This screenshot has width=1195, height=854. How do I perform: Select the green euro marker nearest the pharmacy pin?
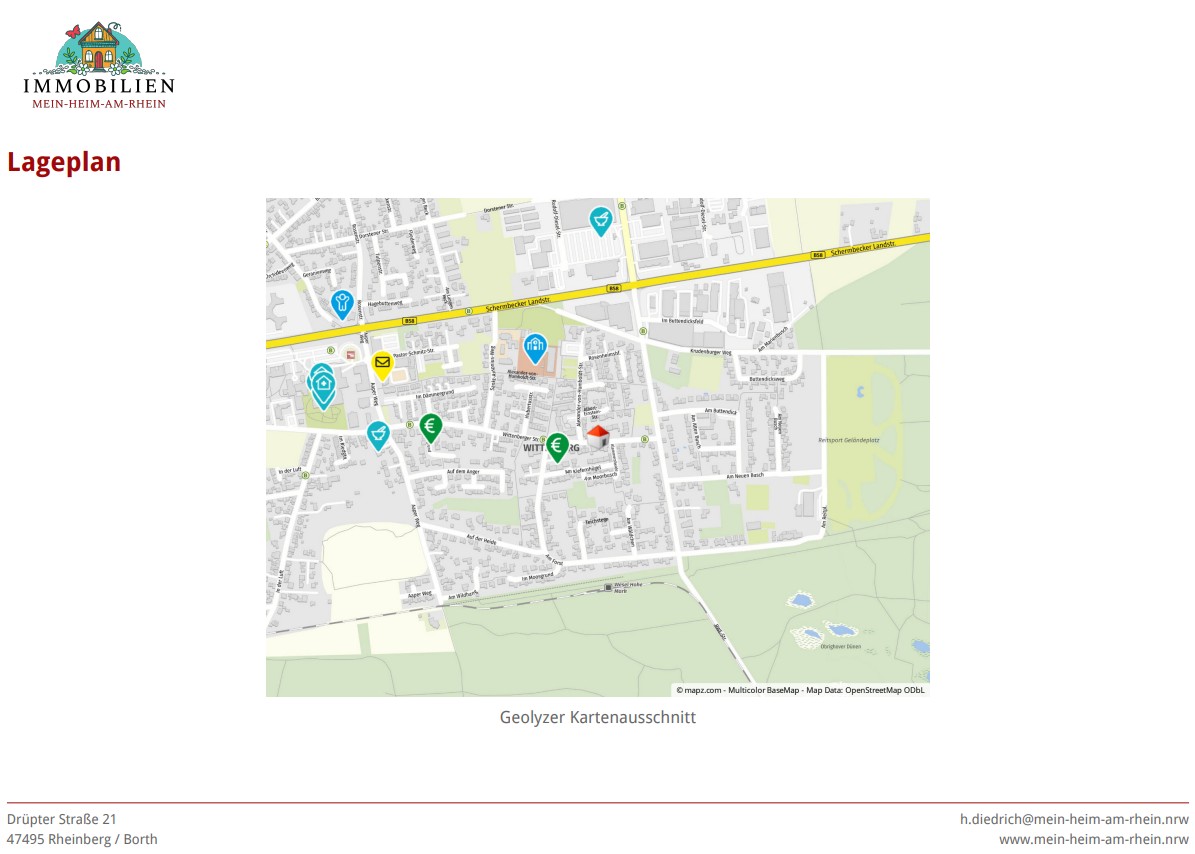(431, 427)
